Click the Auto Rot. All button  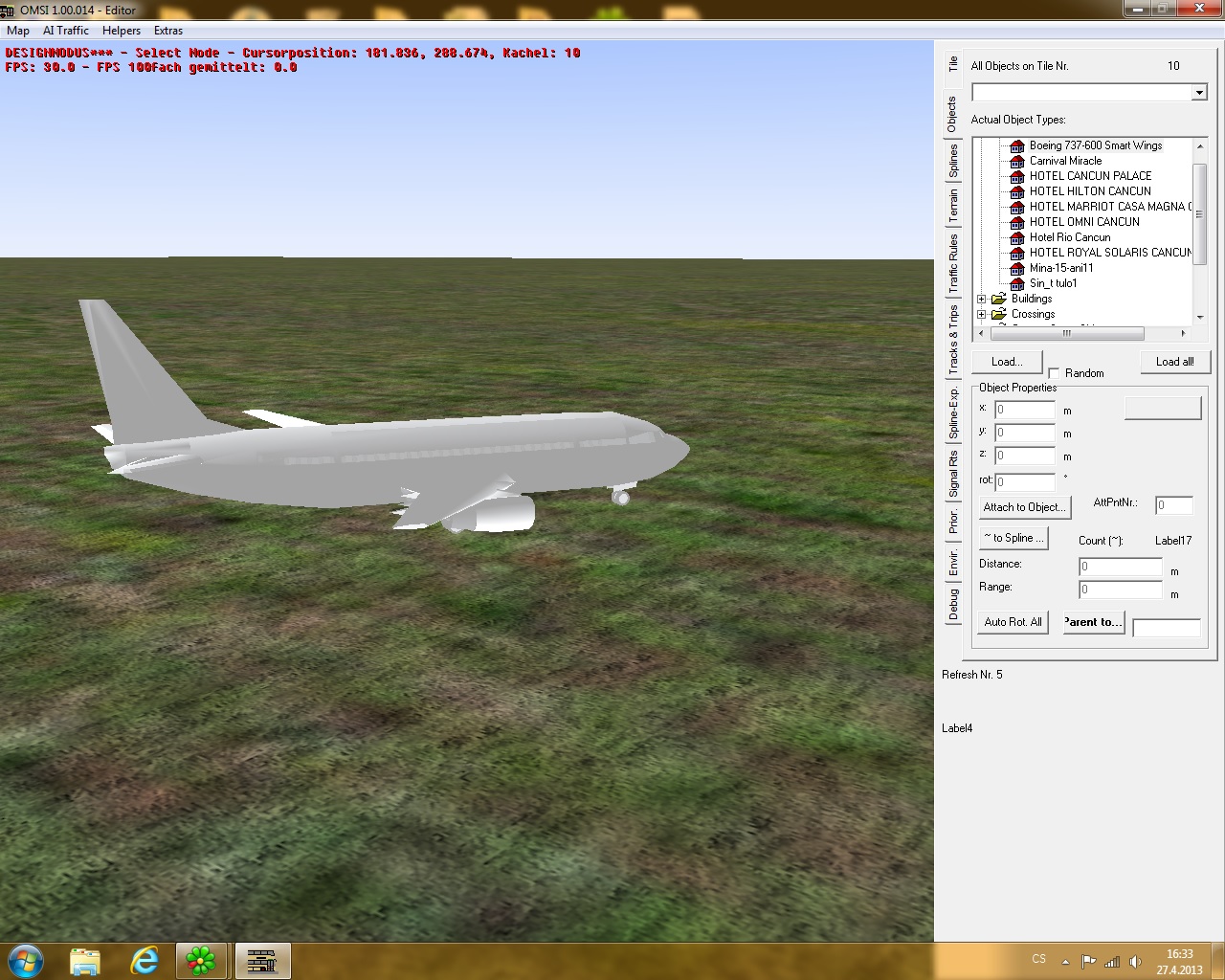[x=1013, y=622]
